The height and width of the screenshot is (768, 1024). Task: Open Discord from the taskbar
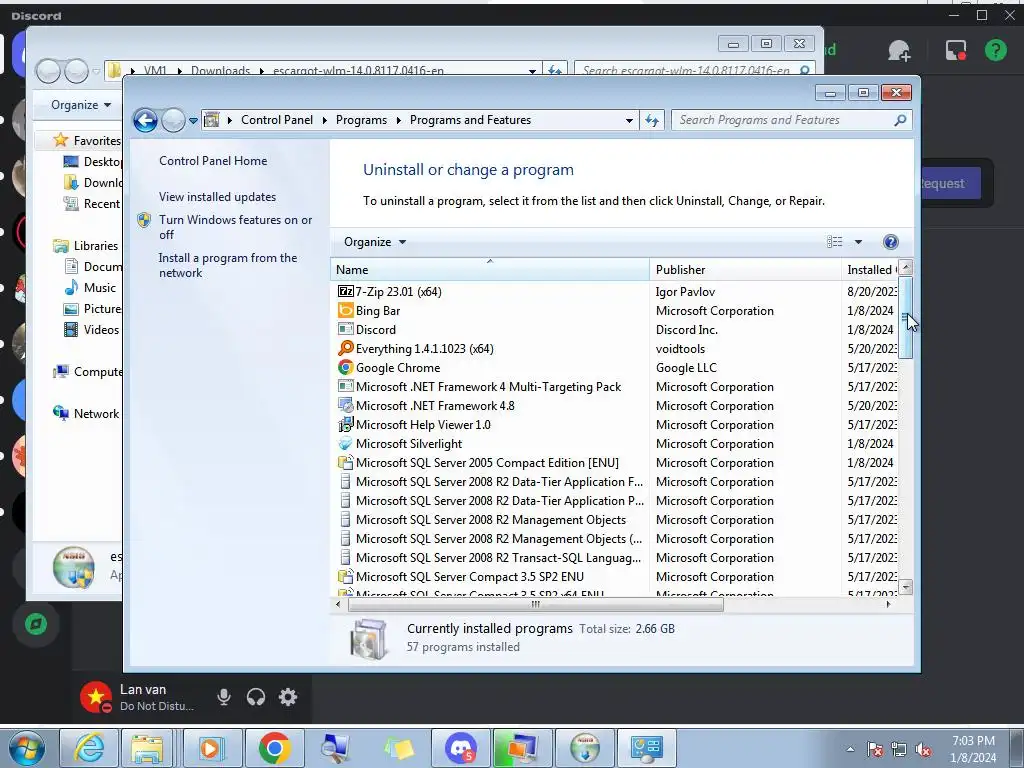pos(460,748)
